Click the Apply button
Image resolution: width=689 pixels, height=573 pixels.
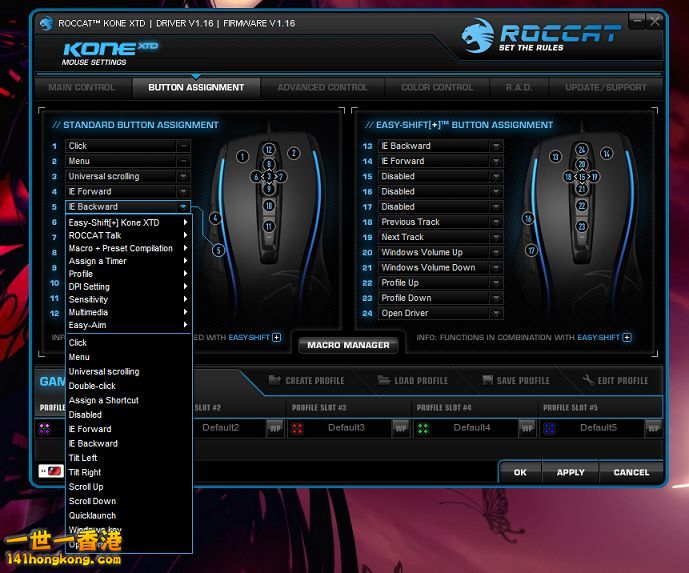[x=570, y=472]
